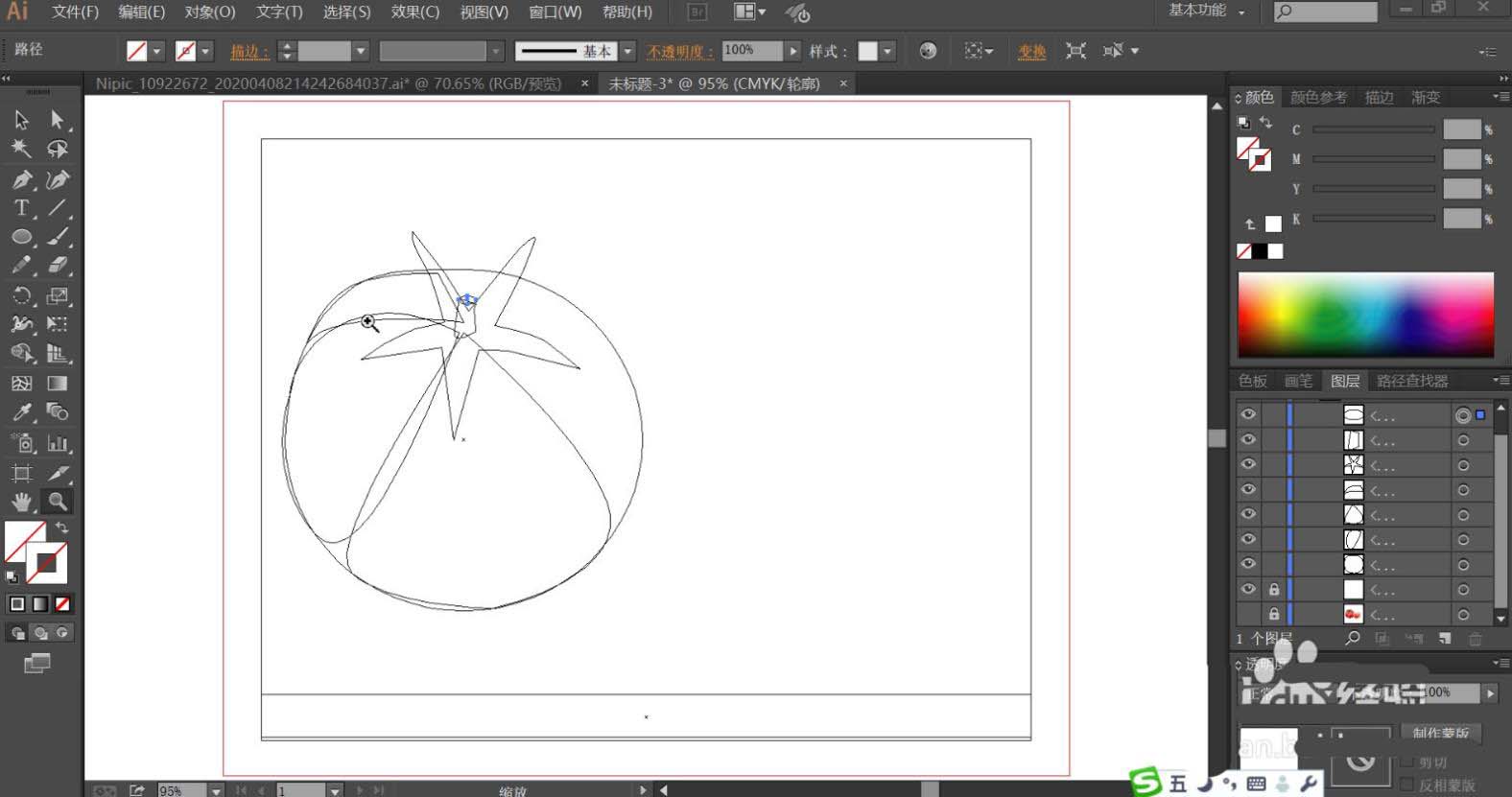
Task: Toggle eye icon of fourth layer row
Action: (x=1248, y=489)
